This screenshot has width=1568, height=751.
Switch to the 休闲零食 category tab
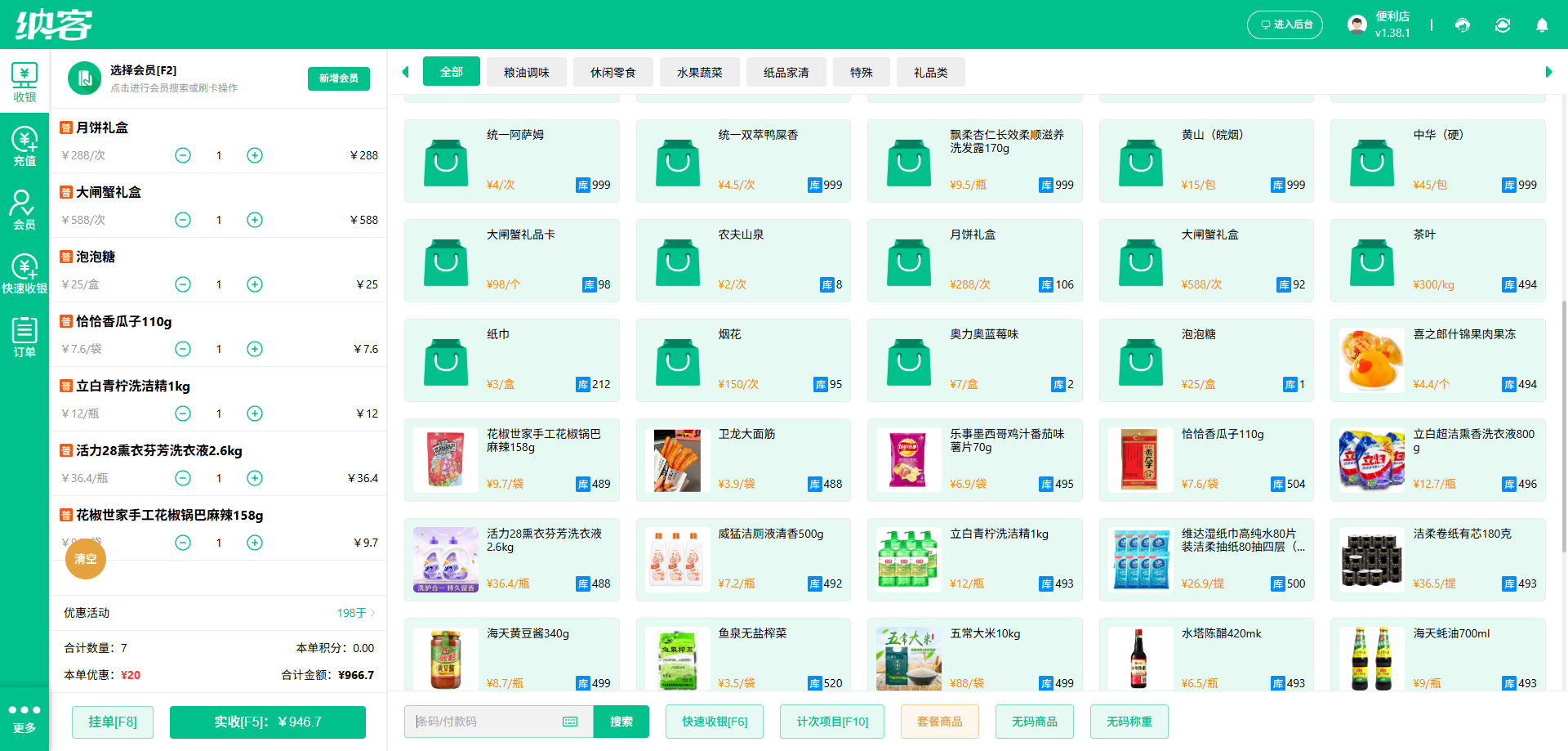(x=613, y=73)
